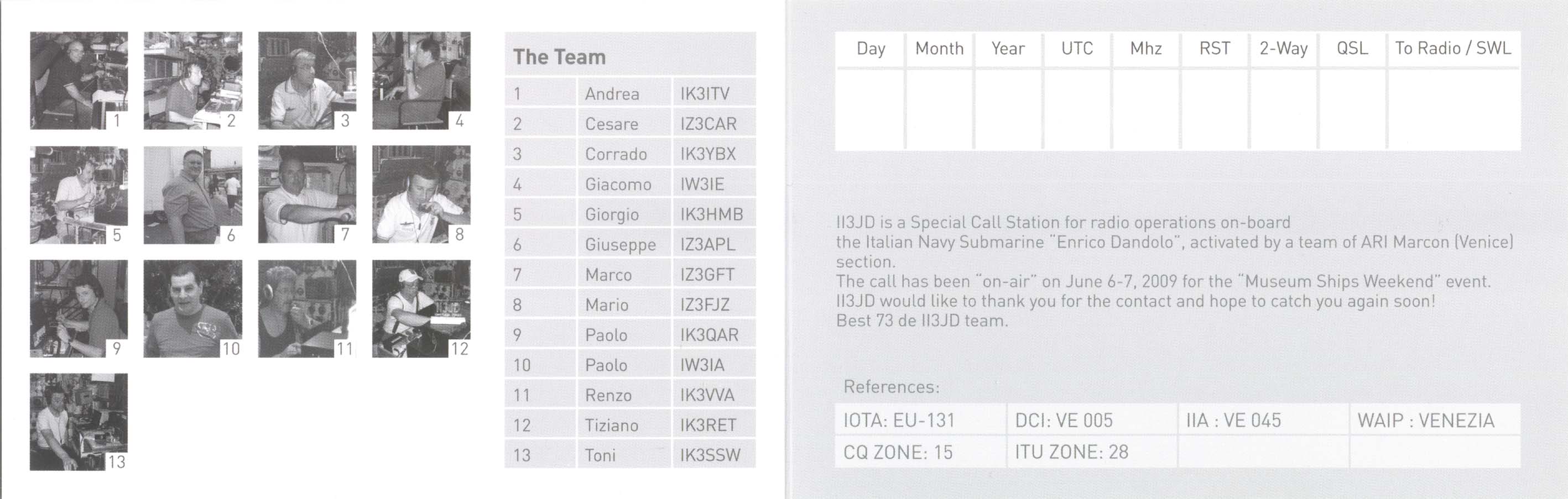Select the Mhz column header
This screenshot has width=1568, height=499.
tap(1145, 48)
